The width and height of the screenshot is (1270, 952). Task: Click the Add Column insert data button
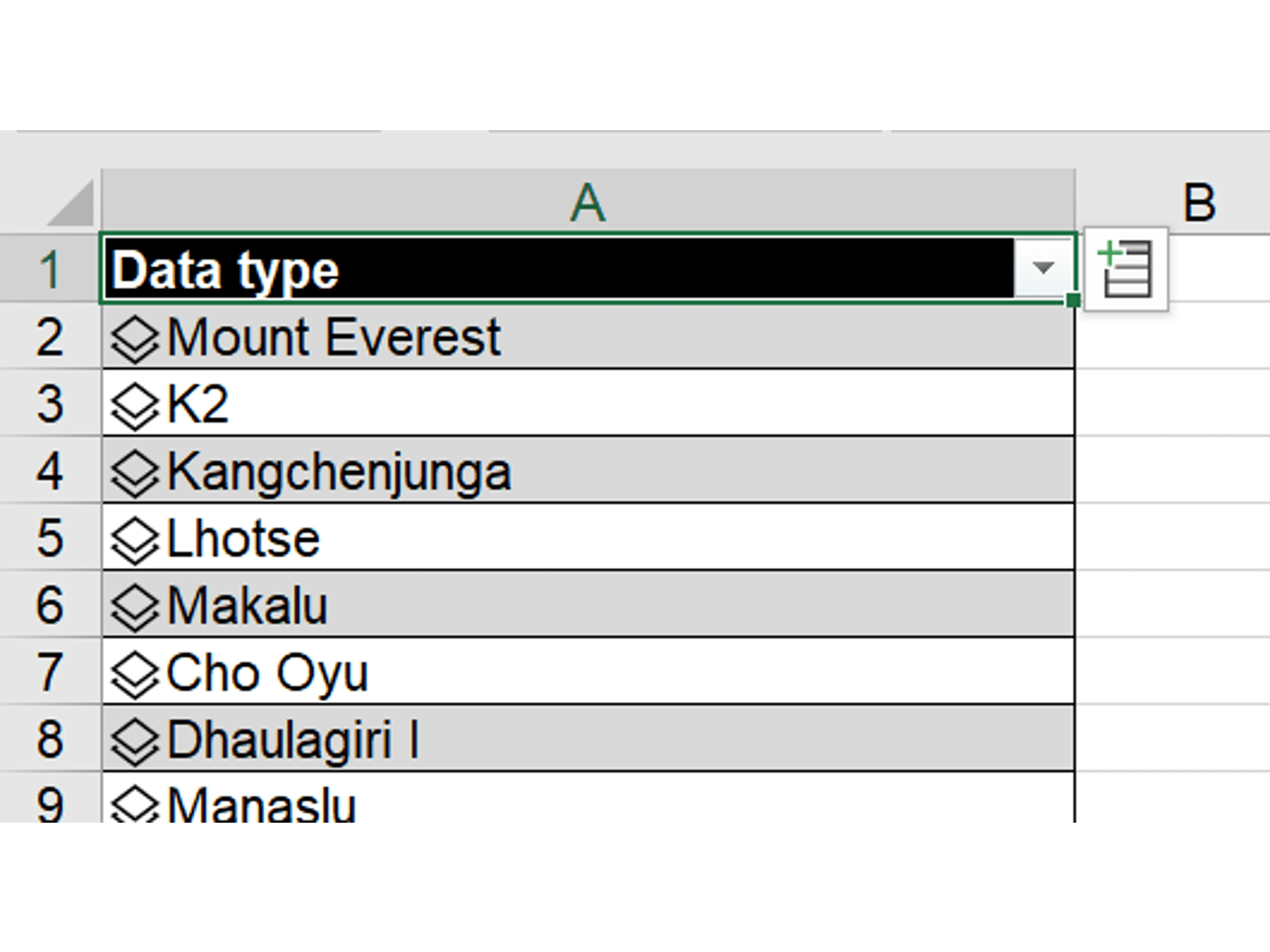pyautogui.click(x=1126, y=270)
